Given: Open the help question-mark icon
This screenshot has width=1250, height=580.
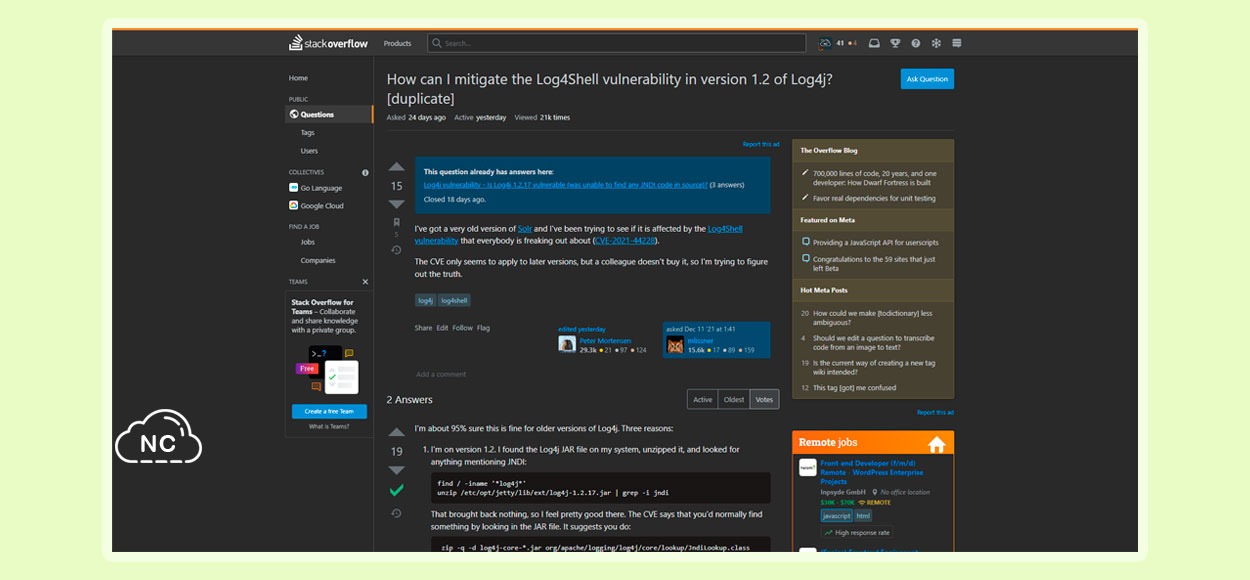Looking at the screenshot, I should tap(915, 43).
